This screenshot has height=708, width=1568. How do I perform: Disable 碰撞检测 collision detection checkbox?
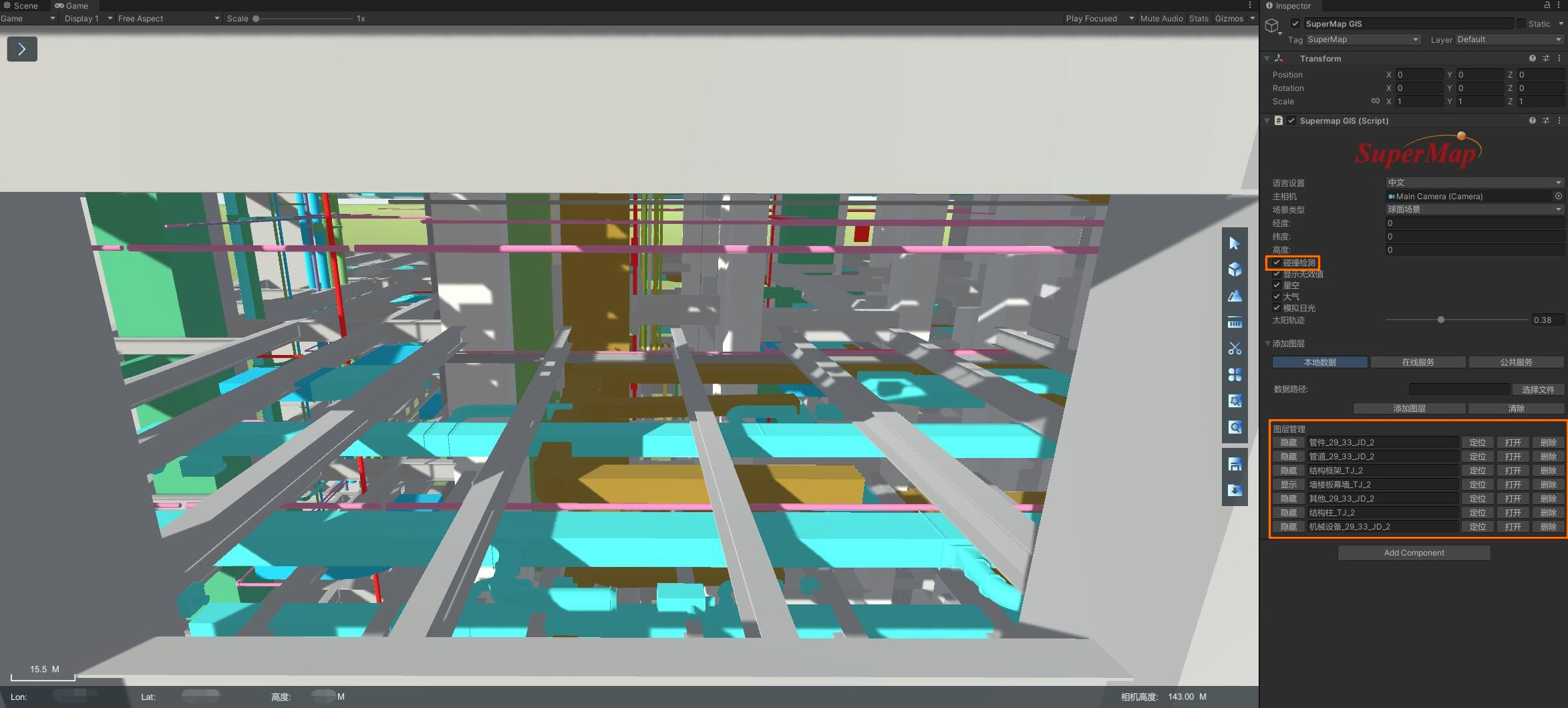click(1277, 263)
